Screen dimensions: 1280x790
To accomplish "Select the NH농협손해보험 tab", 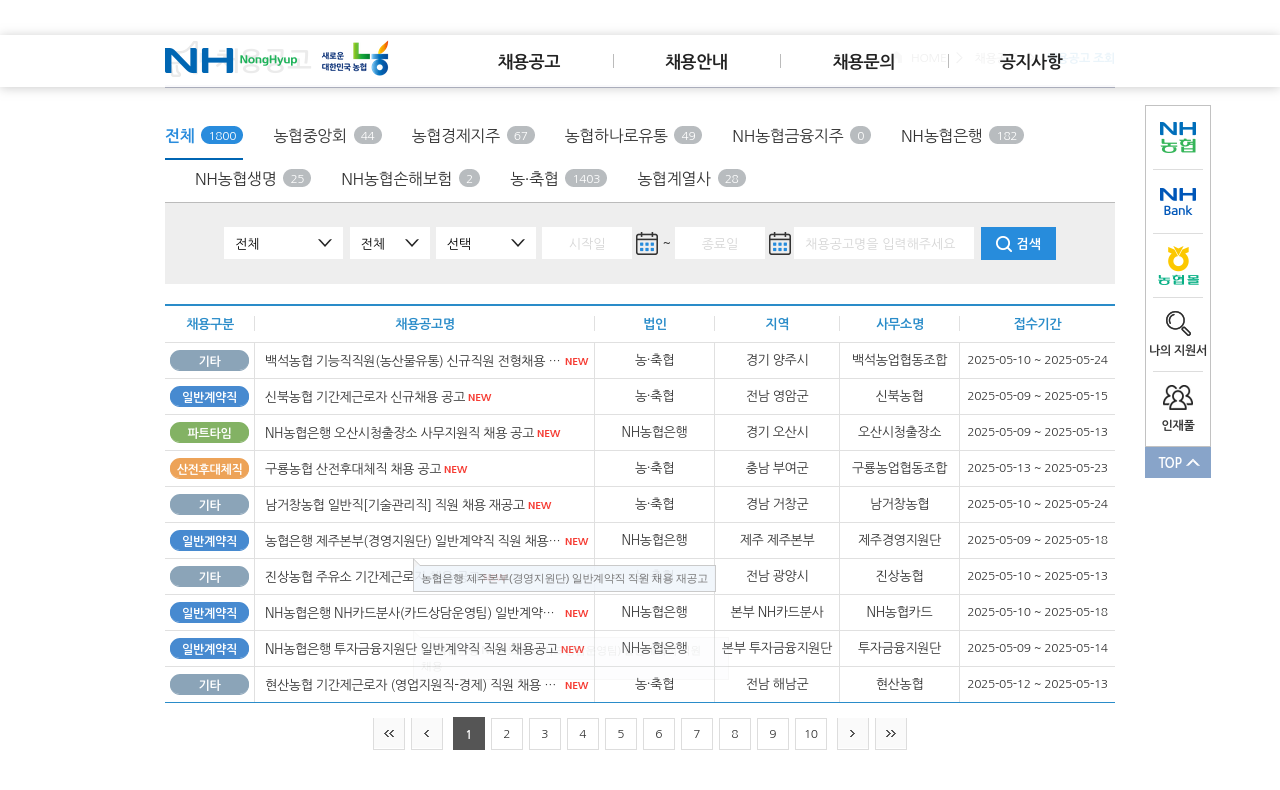I will [410, 178].
